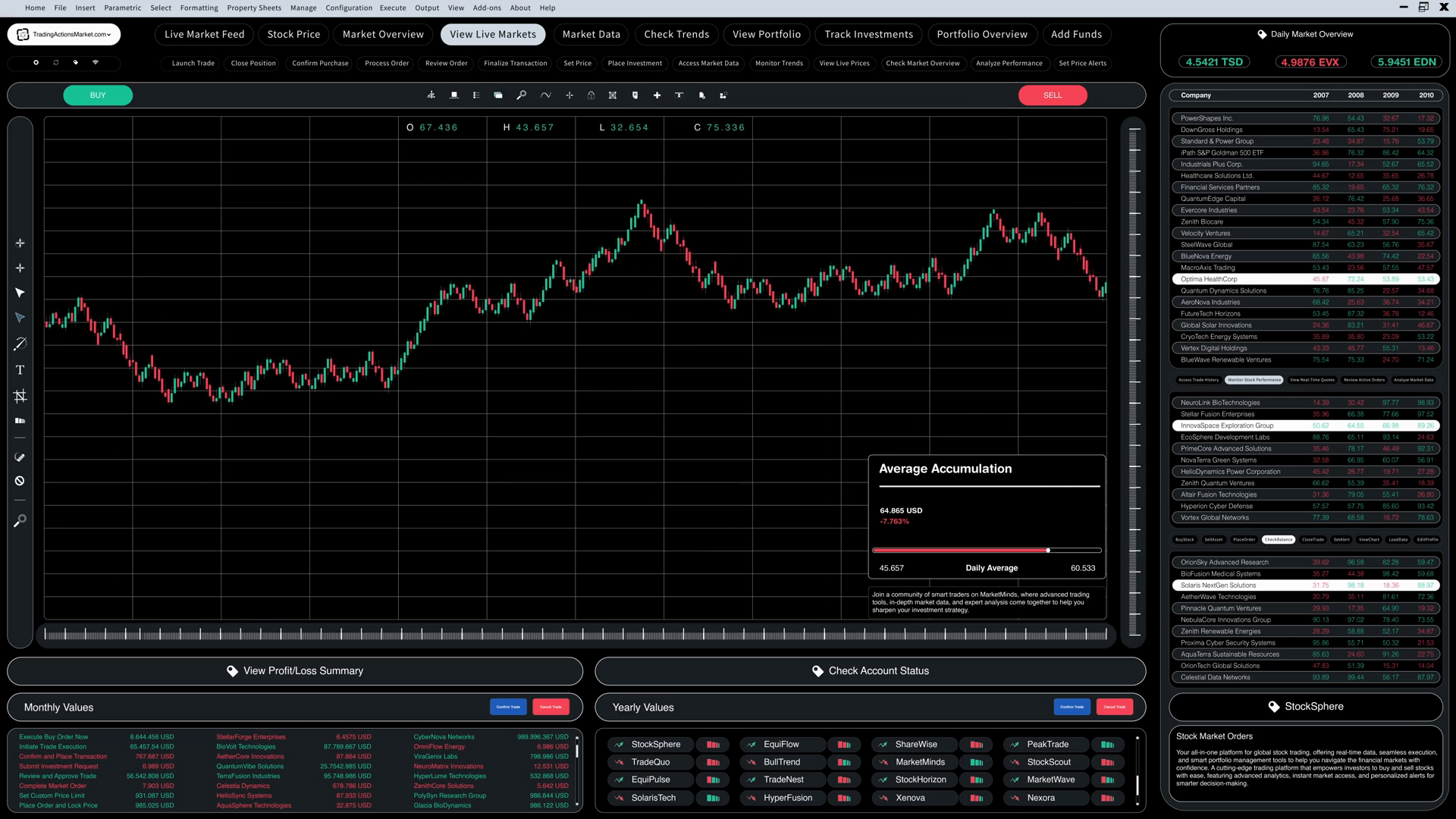Select the white arrow pointer tool
Viewport: 1456px width, 819px height.
tap(20, 293)
